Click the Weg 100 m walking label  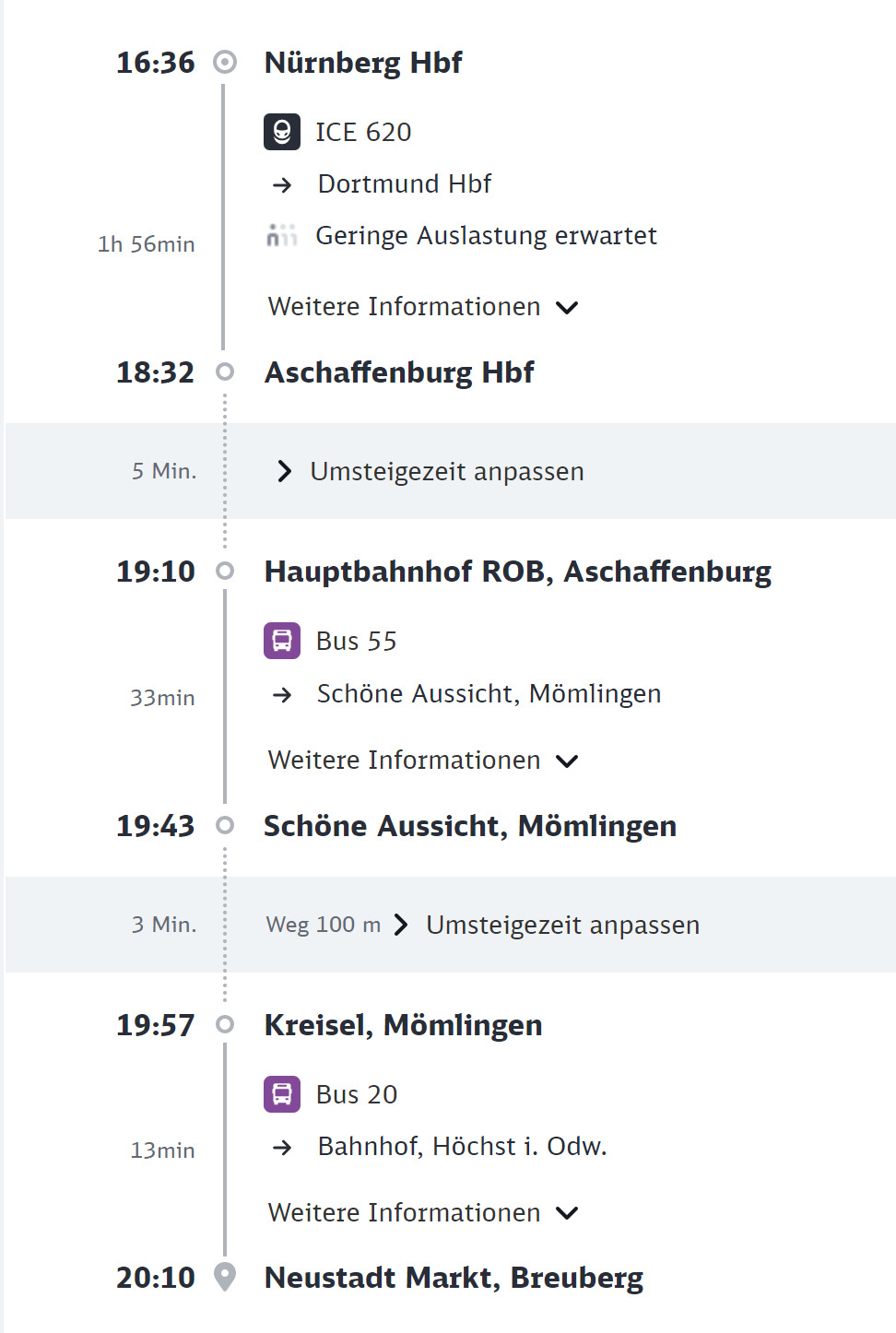(x=324, y=925)
